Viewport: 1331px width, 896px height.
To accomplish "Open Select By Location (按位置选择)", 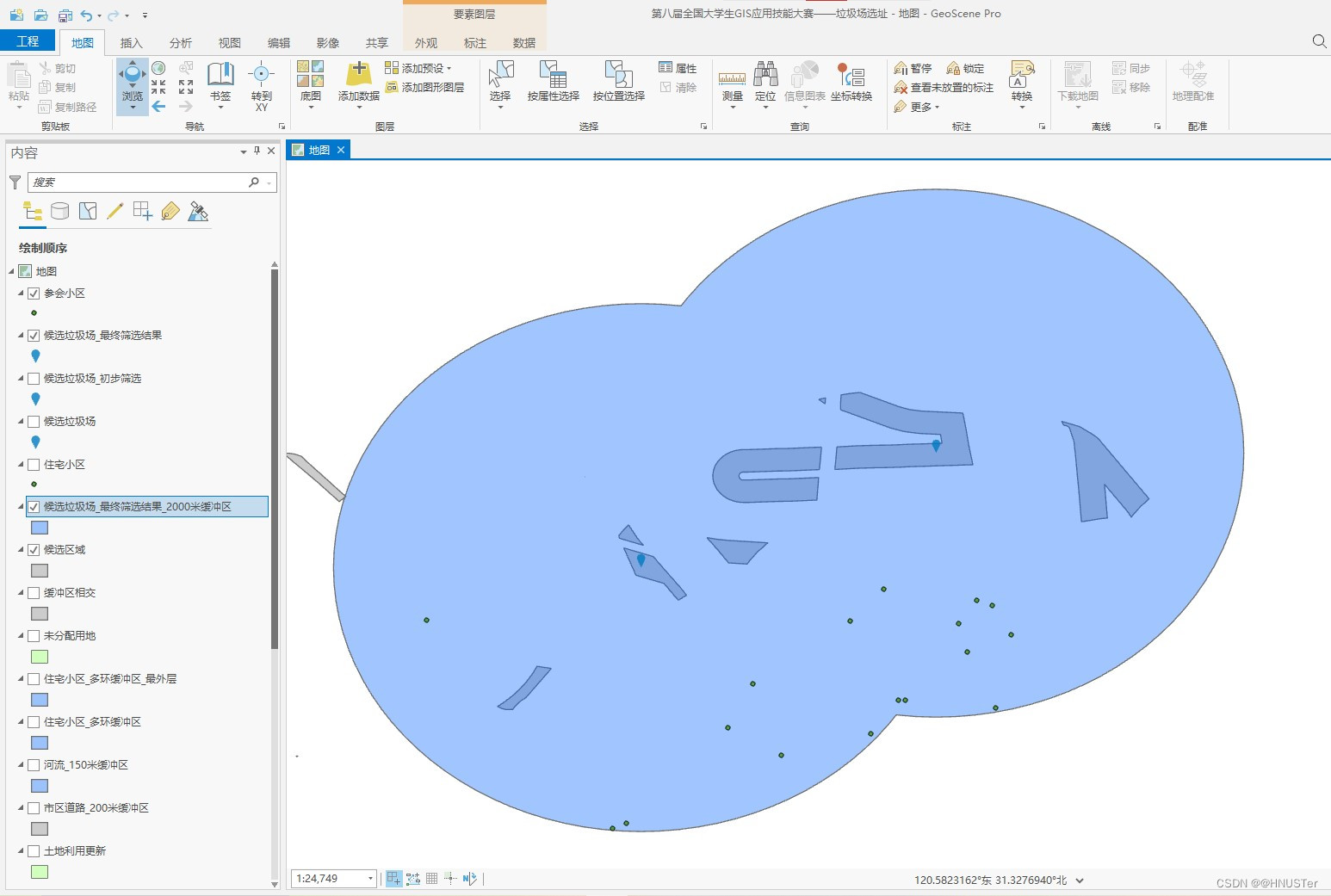I will [619, 83].
